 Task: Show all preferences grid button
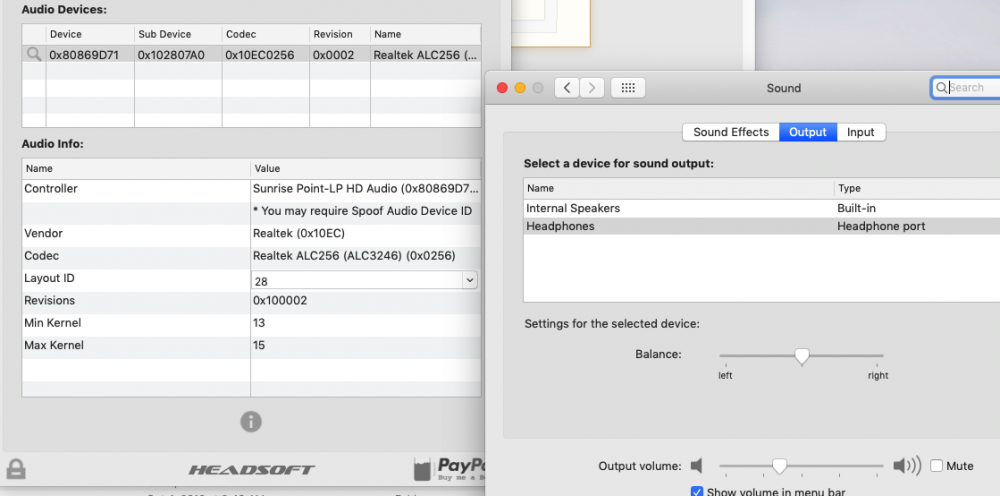627,88
